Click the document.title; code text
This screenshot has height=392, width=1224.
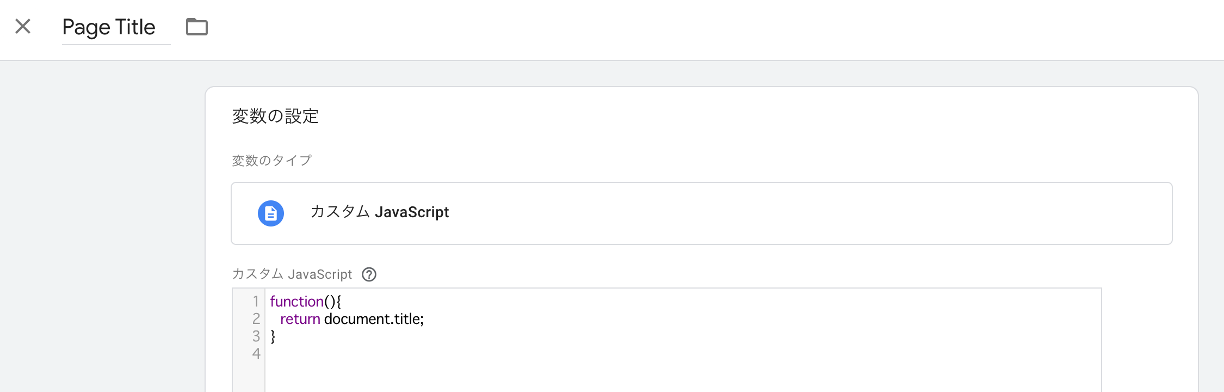pos(374,319)
